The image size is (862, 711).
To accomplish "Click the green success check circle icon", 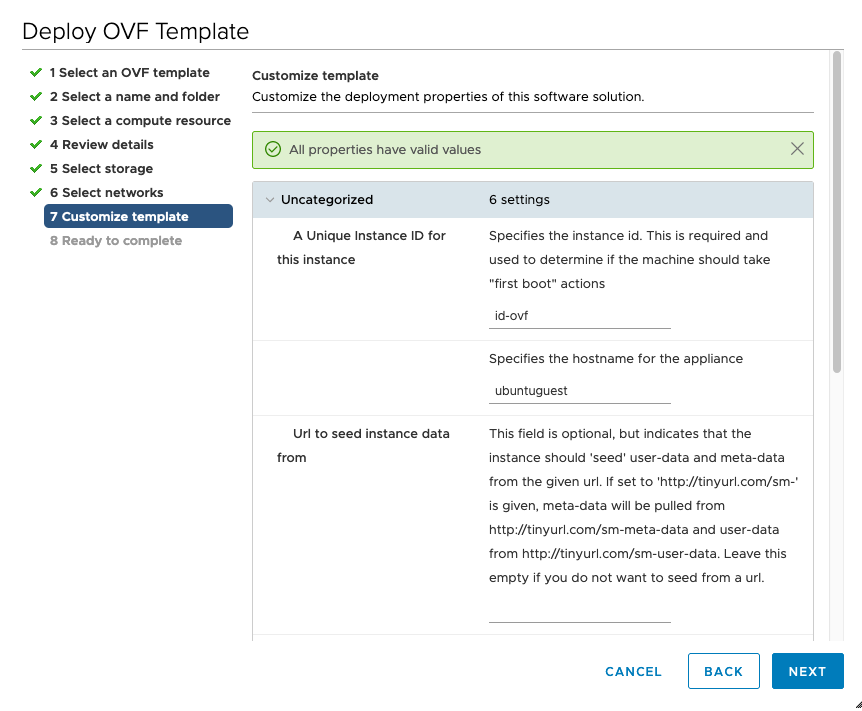I will point(273,150).
